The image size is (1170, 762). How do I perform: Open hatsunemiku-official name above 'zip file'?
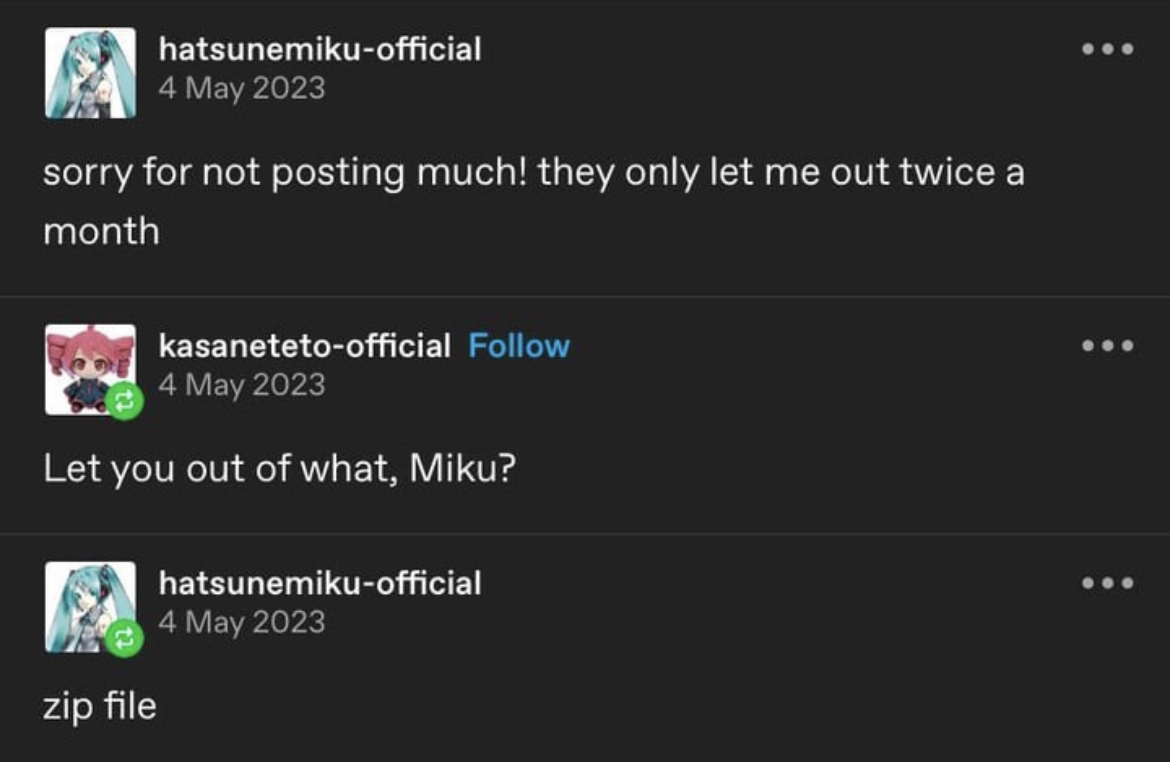click(x=320, y=584)
